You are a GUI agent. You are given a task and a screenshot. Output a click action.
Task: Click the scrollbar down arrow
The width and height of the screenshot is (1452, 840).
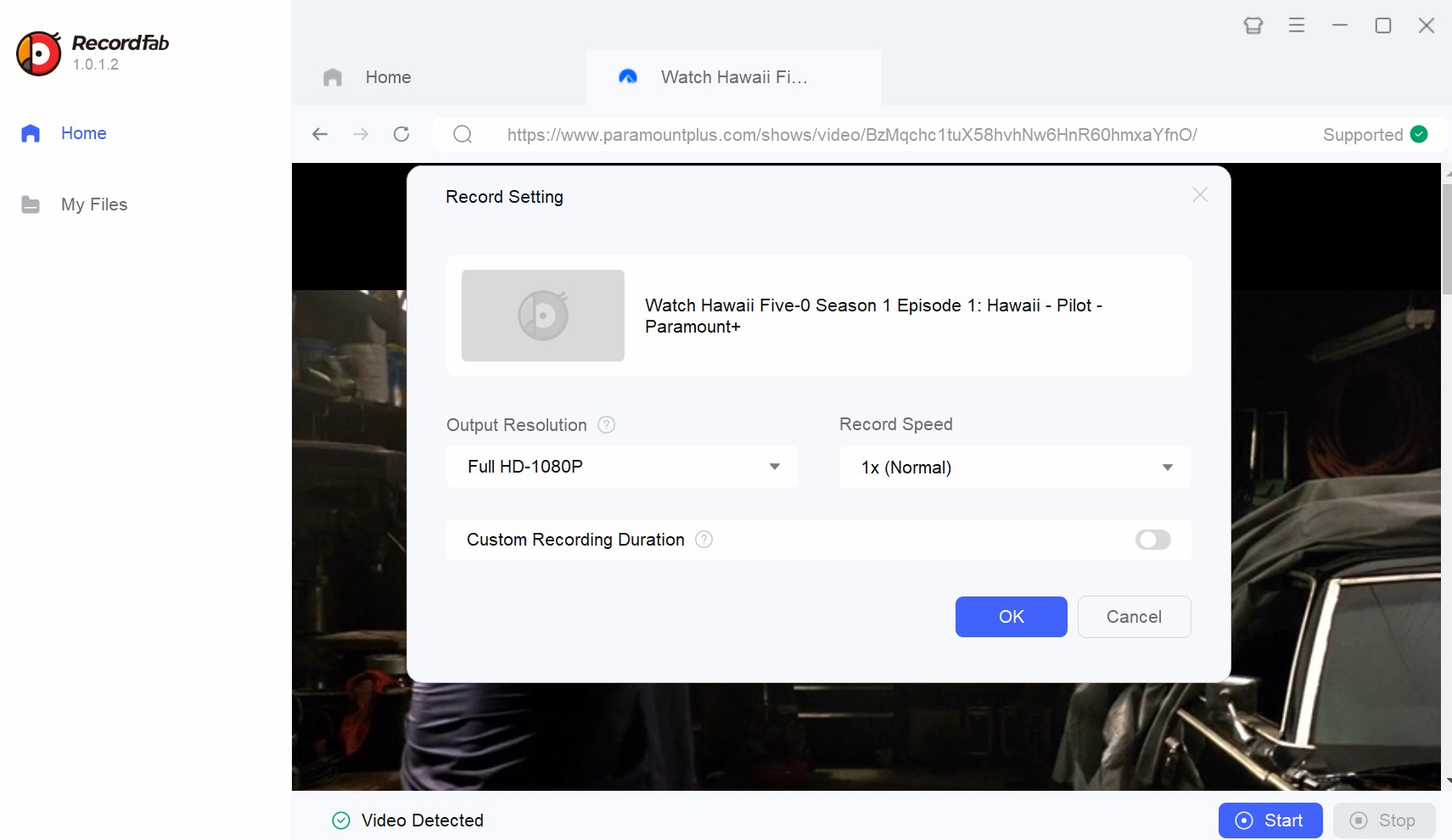pyautogui.click(x=1447, y=781)
